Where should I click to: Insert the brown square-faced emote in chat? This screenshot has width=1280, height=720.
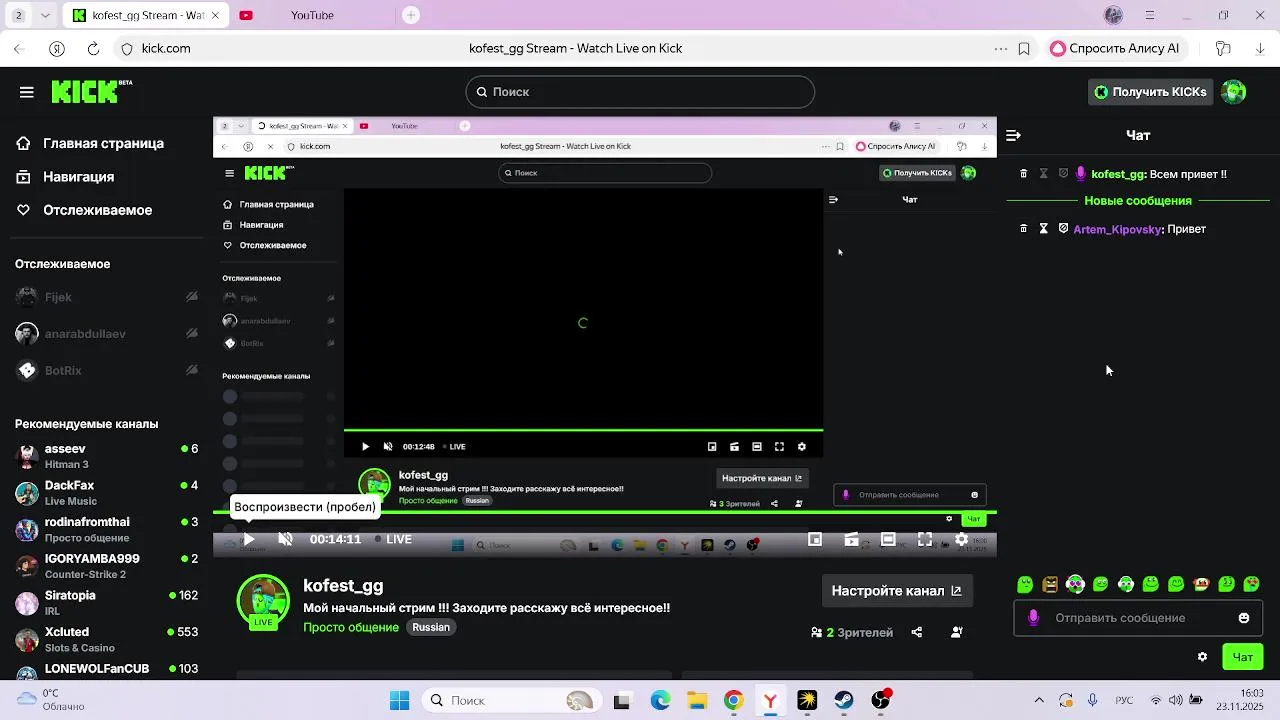tap(1050, 584)
